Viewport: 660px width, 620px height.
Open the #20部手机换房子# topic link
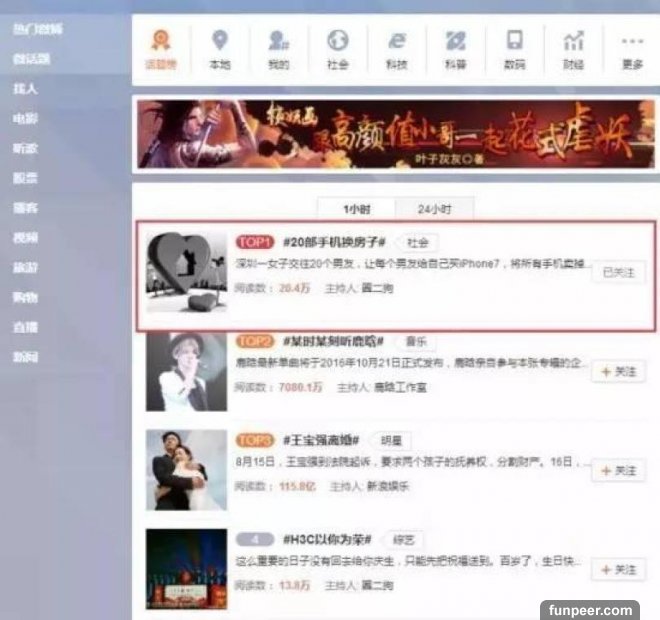pyautogui.click(x=335, y=243)
